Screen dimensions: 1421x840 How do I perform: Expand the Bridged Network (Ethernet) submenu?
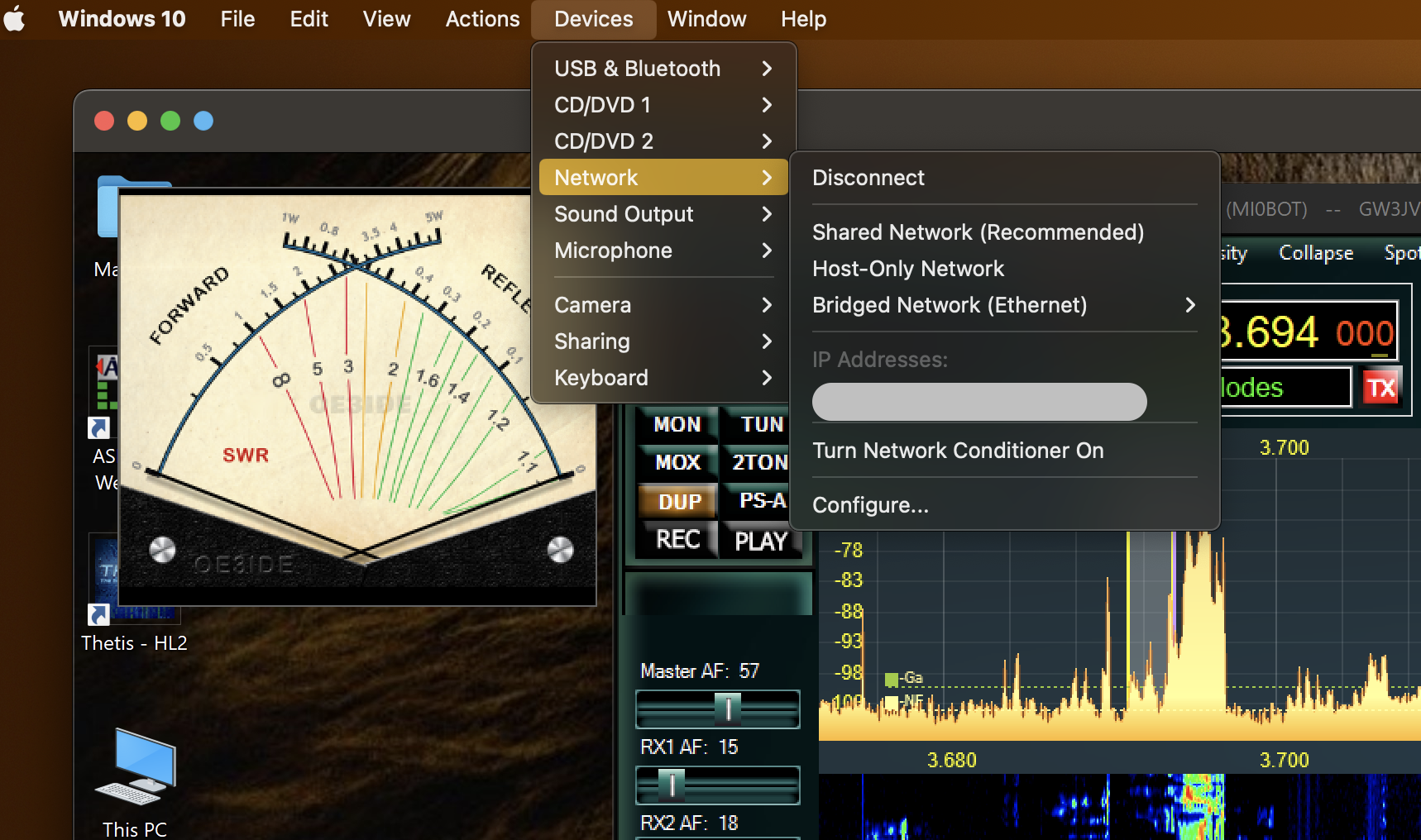pos(1005,304)
